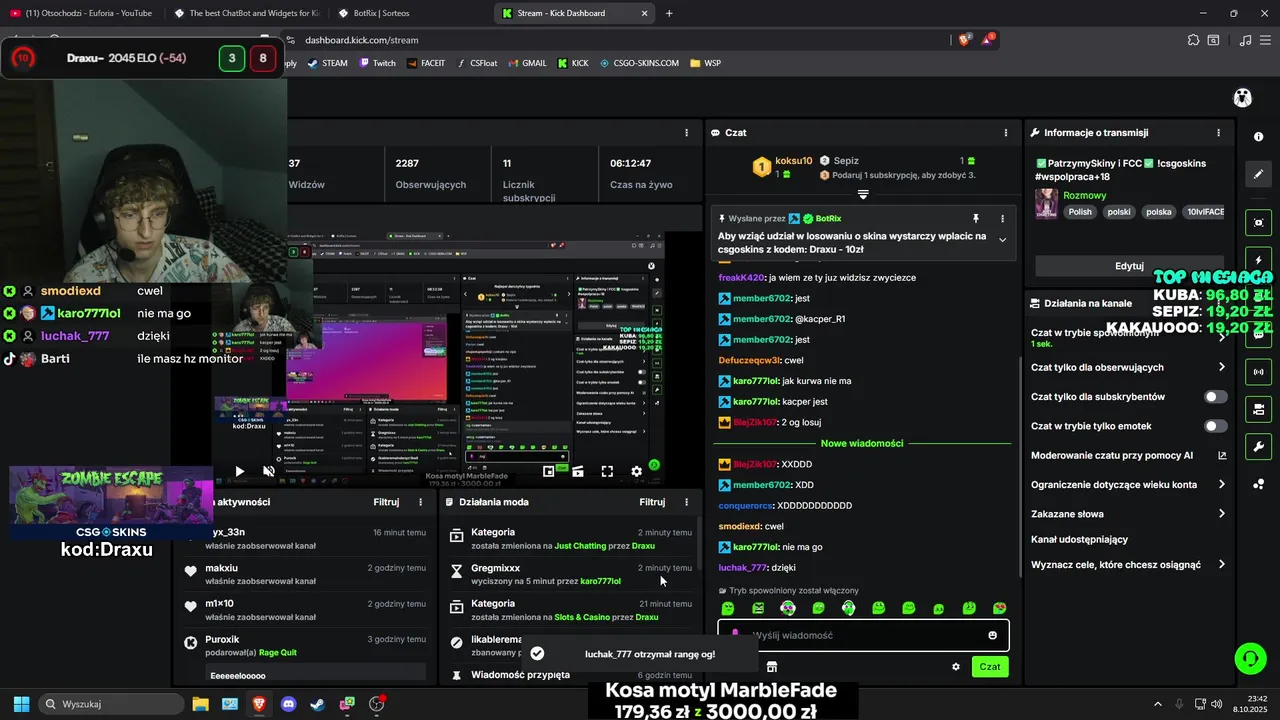Unmute the stream preview audio
The image size is (1280, 720).
(x=268, y=471)
